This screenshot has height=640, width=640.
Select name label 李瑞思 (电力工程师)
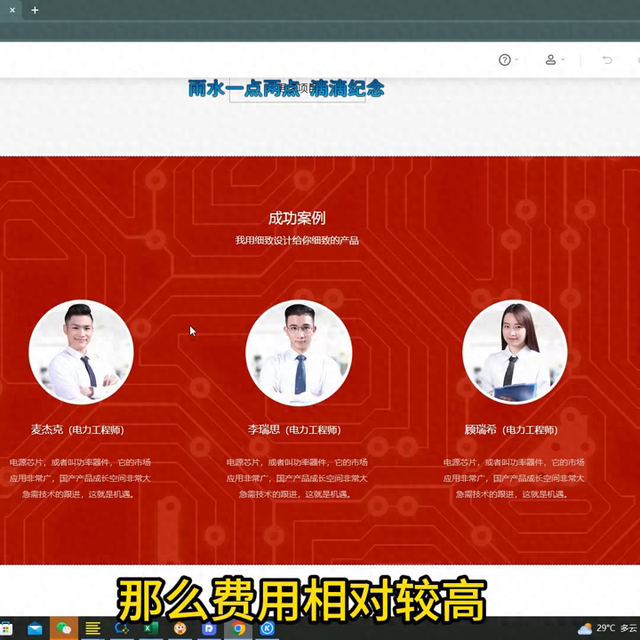pyautogui.click(x=294, y=429)
